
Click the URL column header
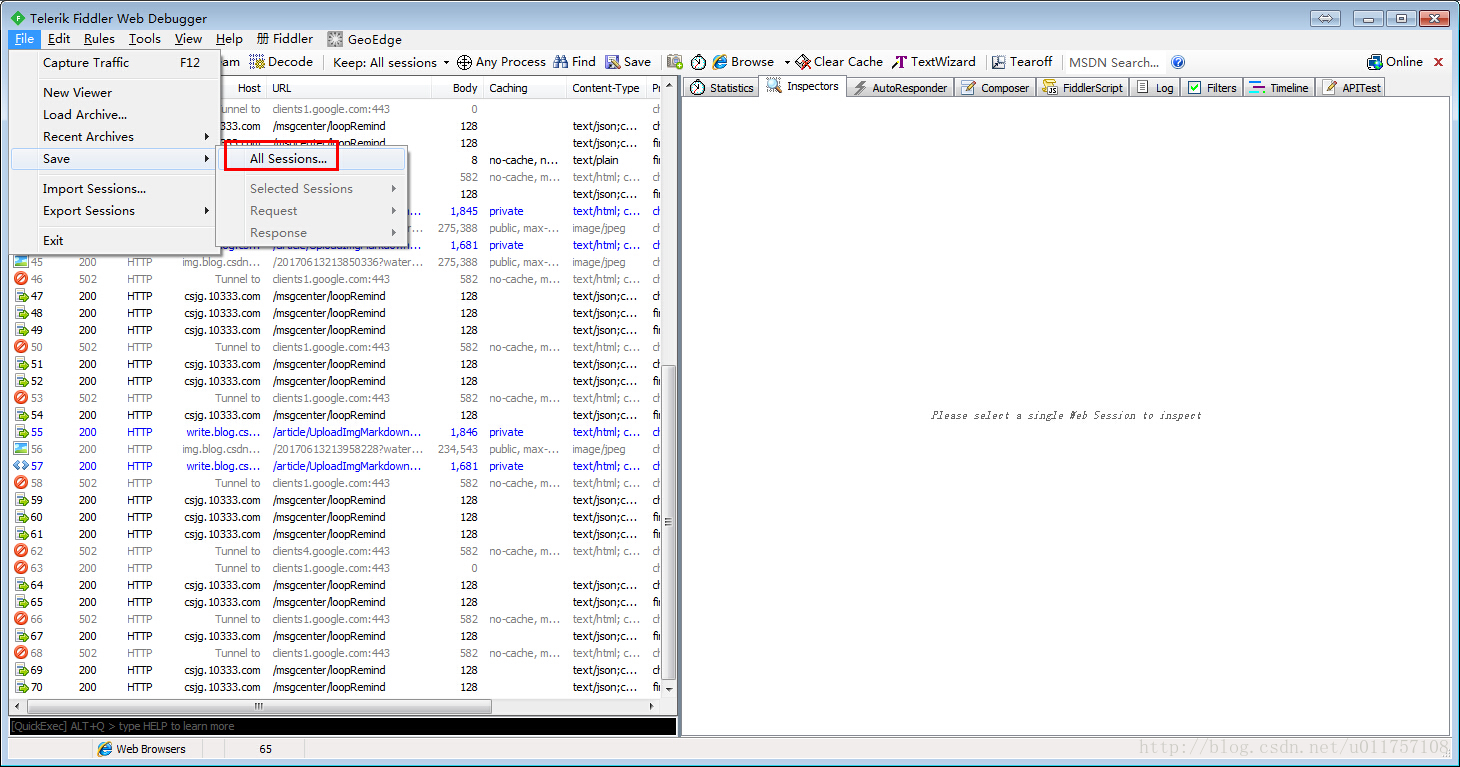[349, 88]
